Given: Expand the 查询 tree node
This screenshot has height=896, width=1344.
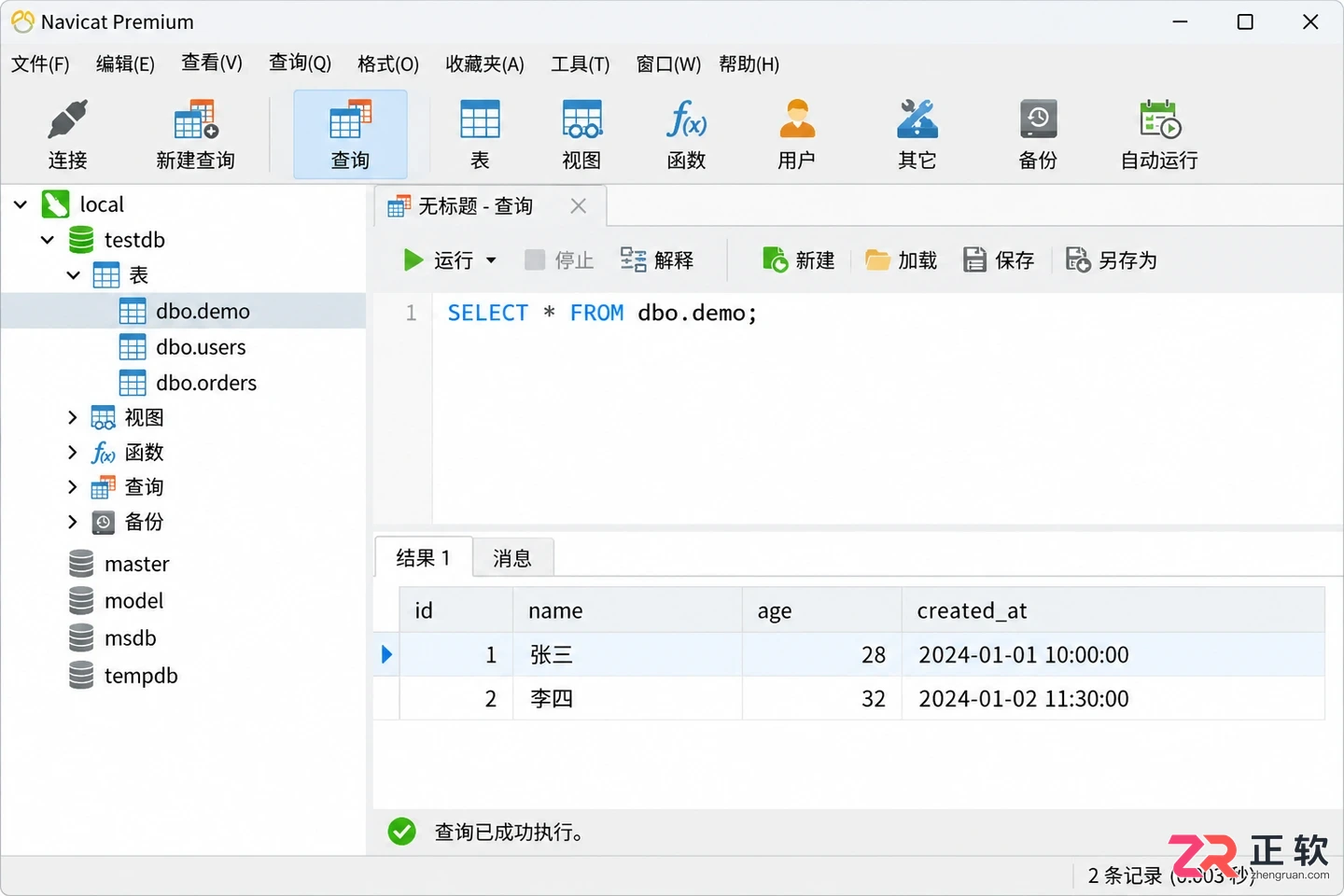Looking at the screenshot, I should [73, 486].
